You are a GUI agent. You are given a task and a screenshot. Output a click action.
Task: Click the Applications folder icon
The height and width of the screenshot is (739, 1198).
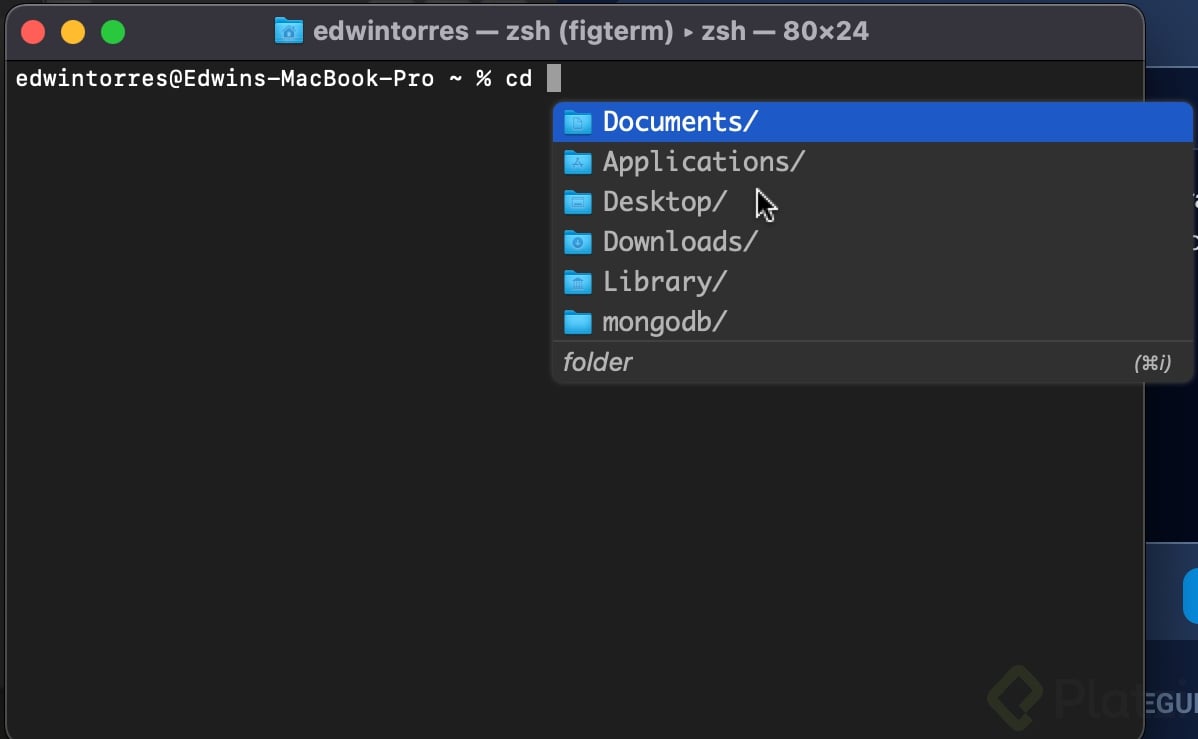click(x=577, y=162)
